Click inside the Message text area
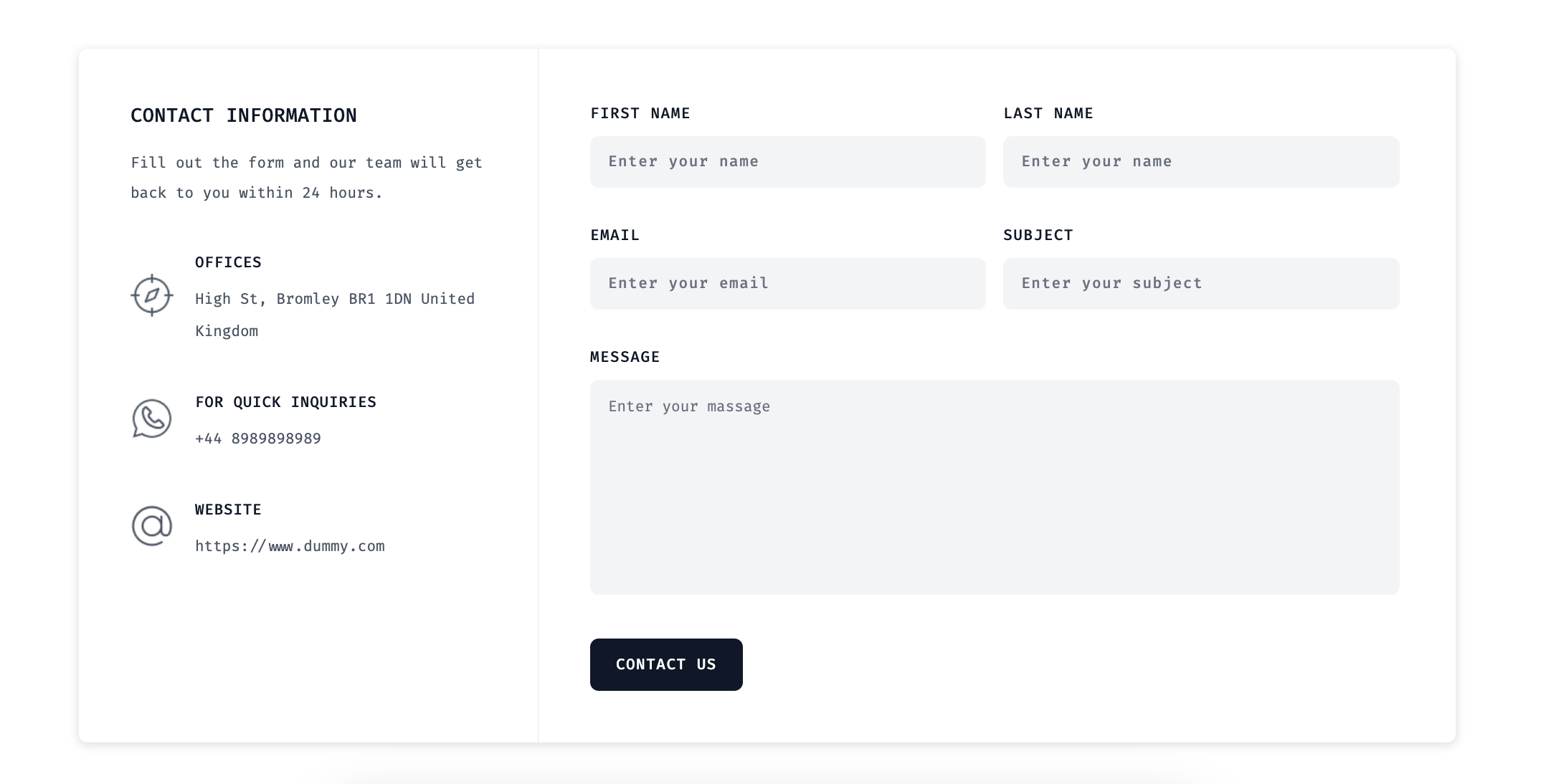This screenshot has height=784, width=1546. pyautogui.click(x=995, y=487)
